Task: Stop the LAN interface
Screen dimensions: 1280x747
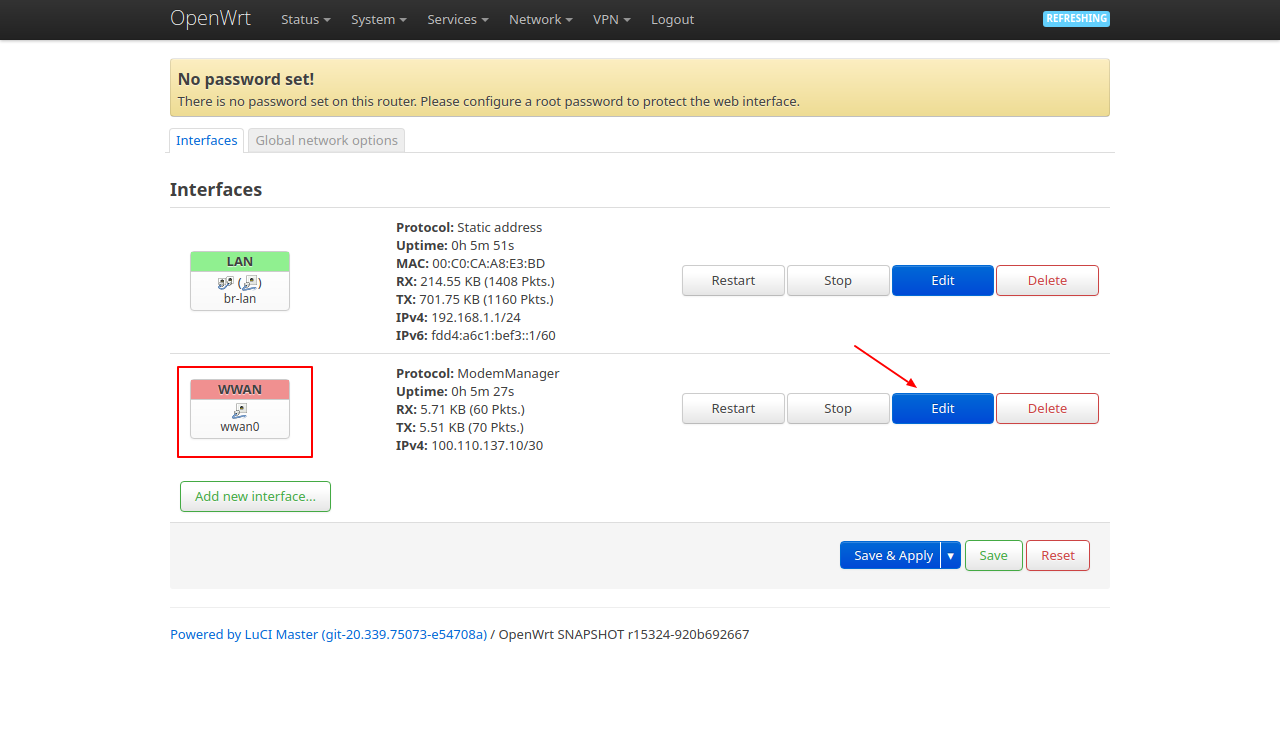Action: 838,281
